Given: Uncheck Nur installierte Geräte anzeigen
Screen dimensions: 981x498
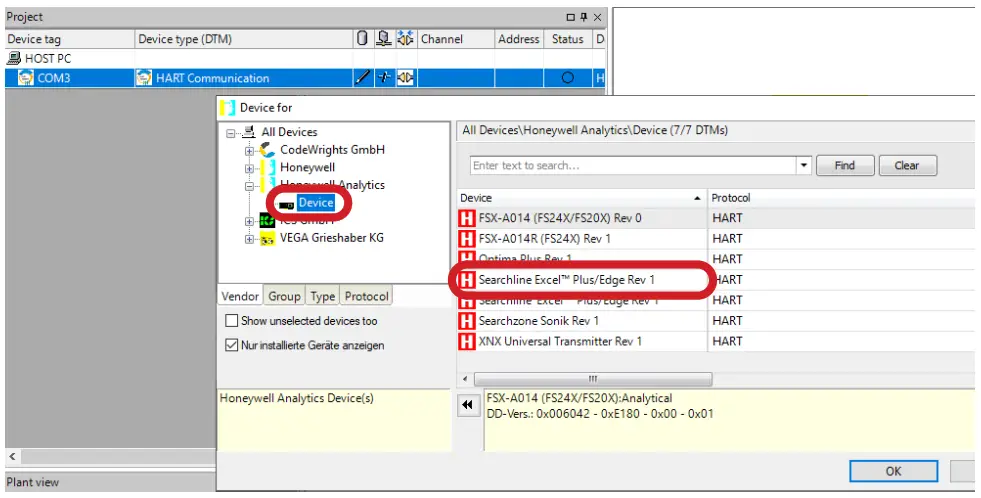Looking at the screenshot, I should click(x=231, y=345).
